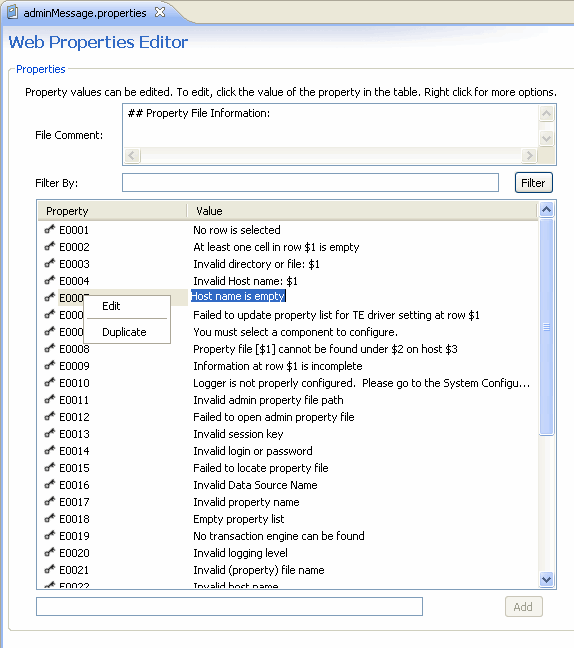This screenshot has height=648, width=574.
Task: Click File Comment scroll left arrow
Action: tap(132, 156)
